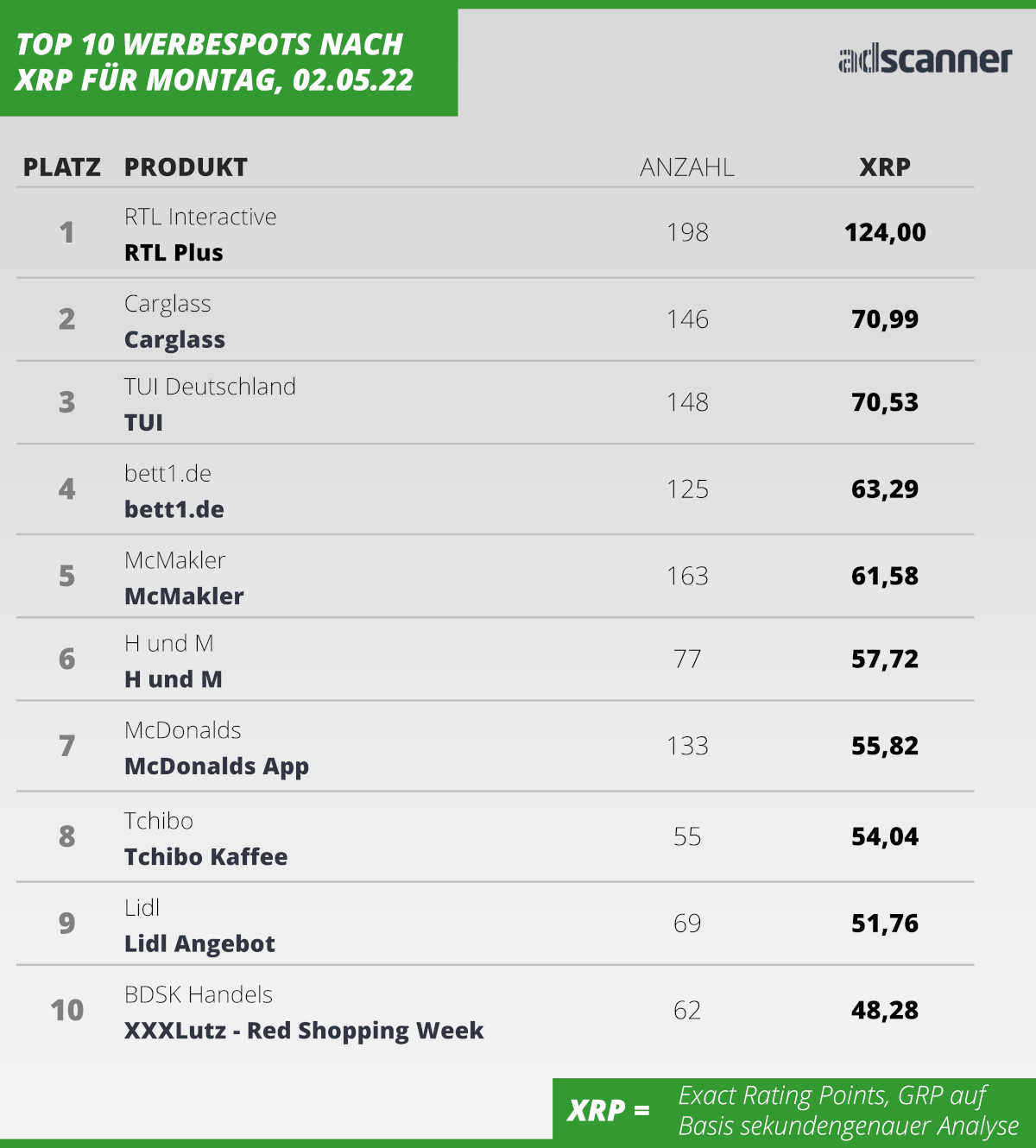This screenshot has height=1148, width=1036.
Task: Click the Tchibo Kaffee product name
Action: coord(206,857)
